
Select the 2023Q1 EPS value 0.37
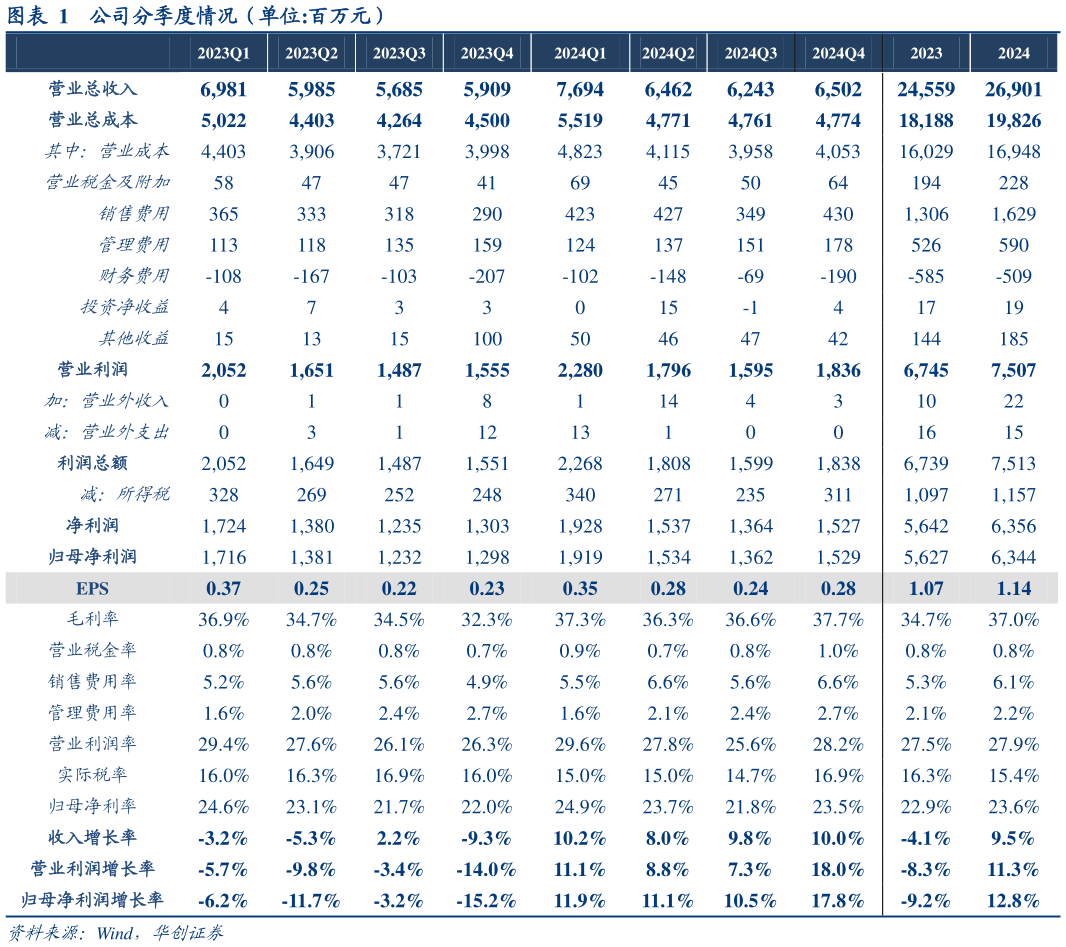223,588
